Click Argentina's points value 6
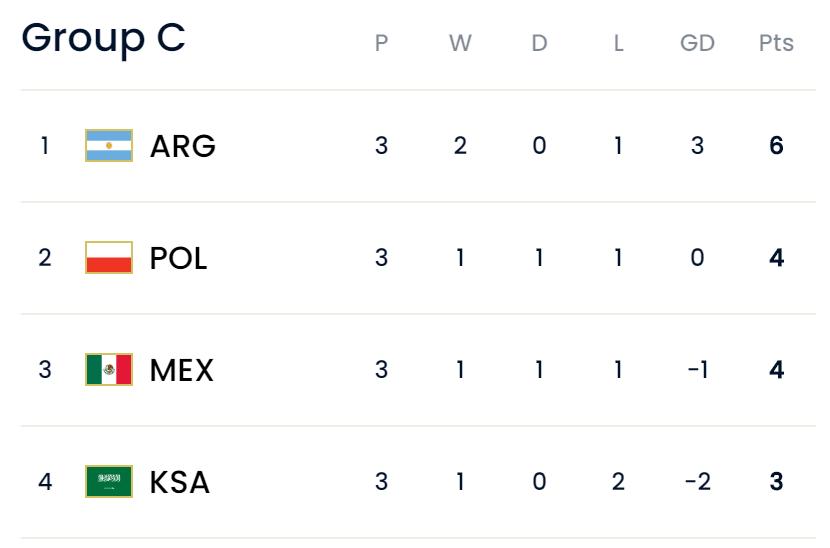 776,146
